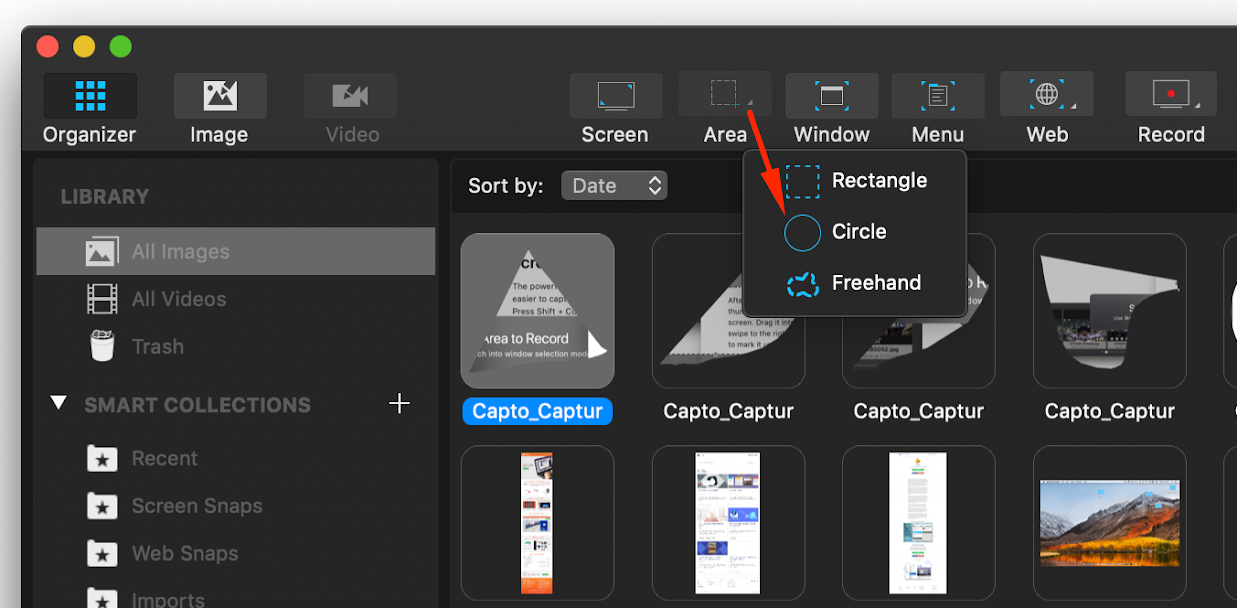The height and width of the screenshot is (608, 1237).
Task: Select All Videos in Library
Action: tap(236, 299)
